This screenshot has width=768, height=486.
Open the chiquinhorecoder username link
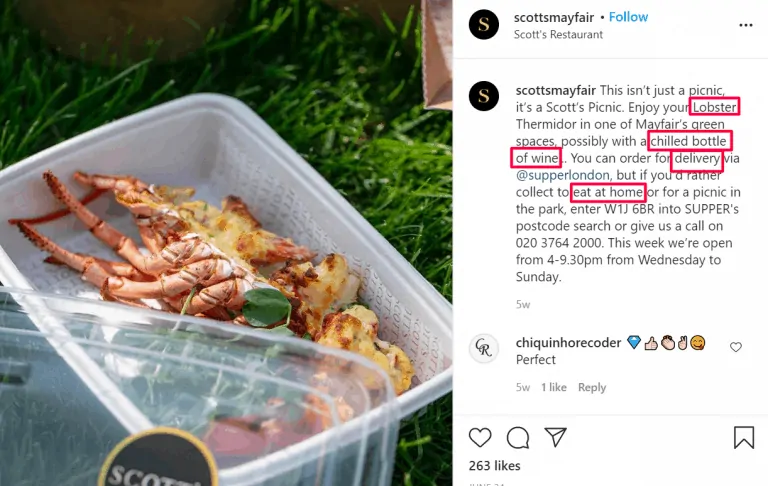click(x=568, y=342)
